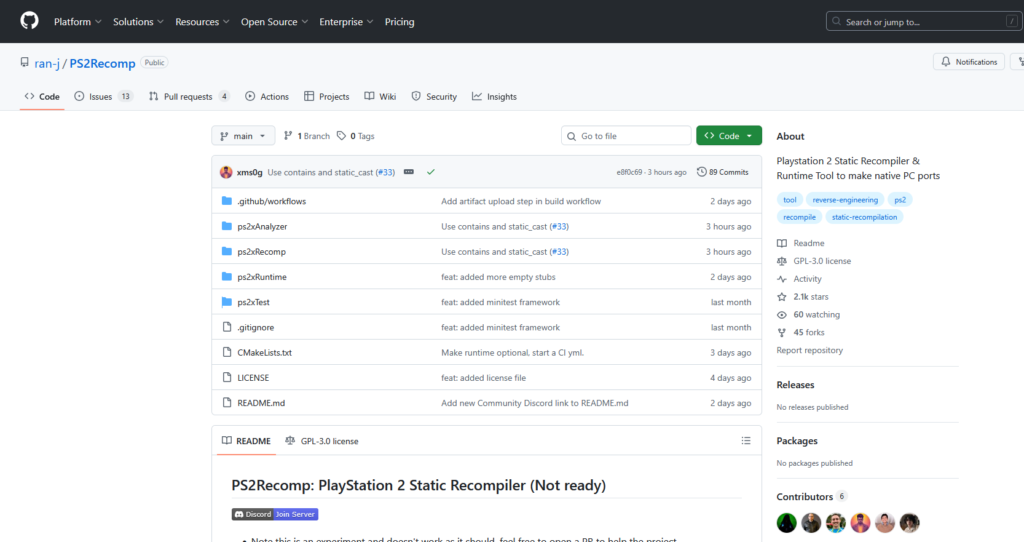Click the ran-j owner link

pyautogui.click(x=47, y=63)
